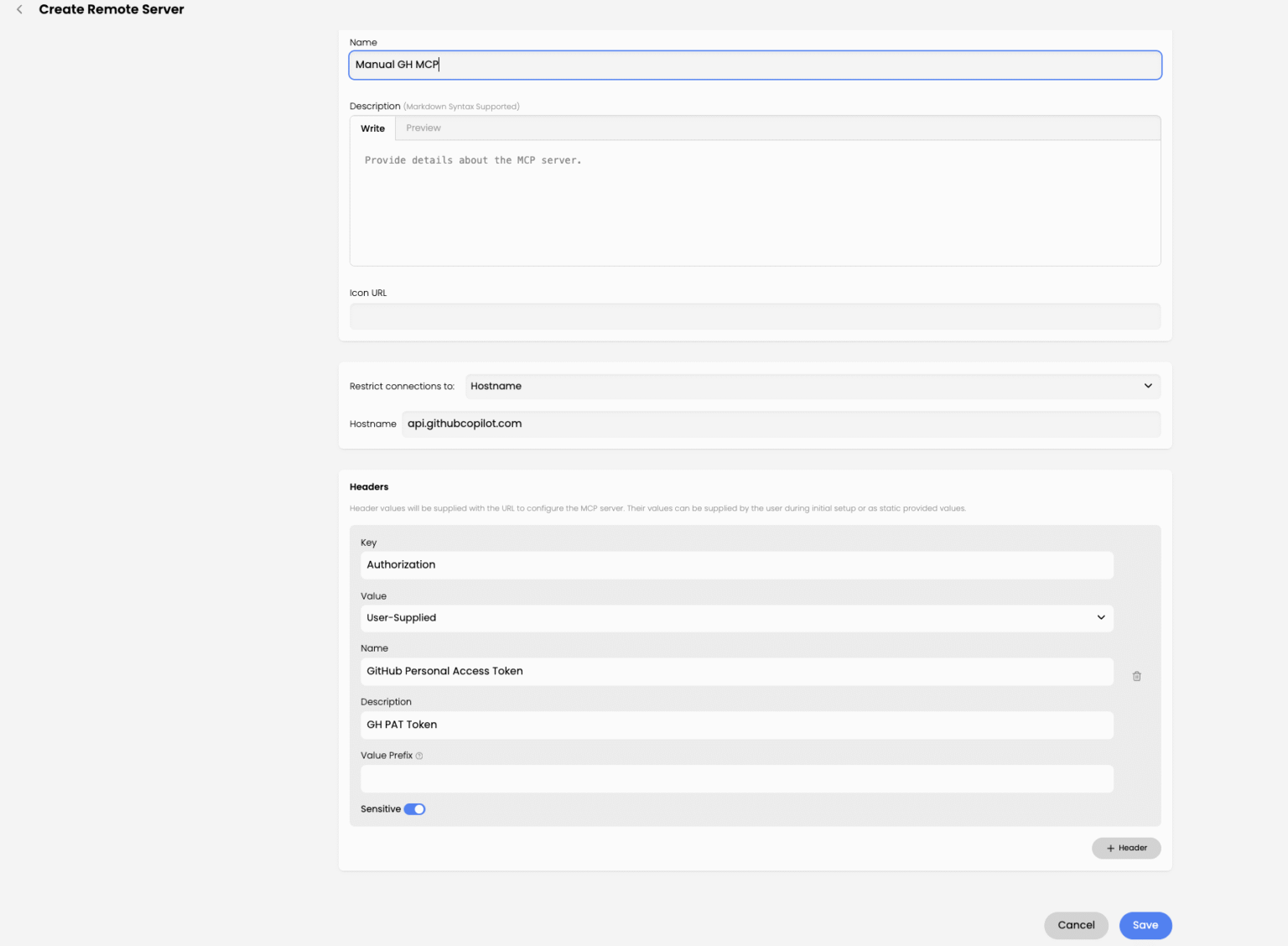
Task: Edit the Hostname api.githubcopilot.com field
Action: click(x=782, y=424)
